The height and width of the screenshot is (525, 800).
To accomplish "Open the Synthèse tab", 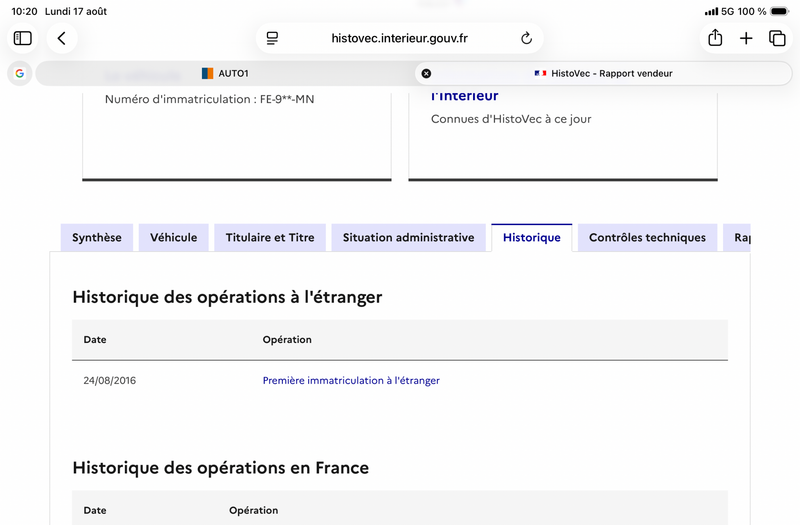I will tap(96, 238).
